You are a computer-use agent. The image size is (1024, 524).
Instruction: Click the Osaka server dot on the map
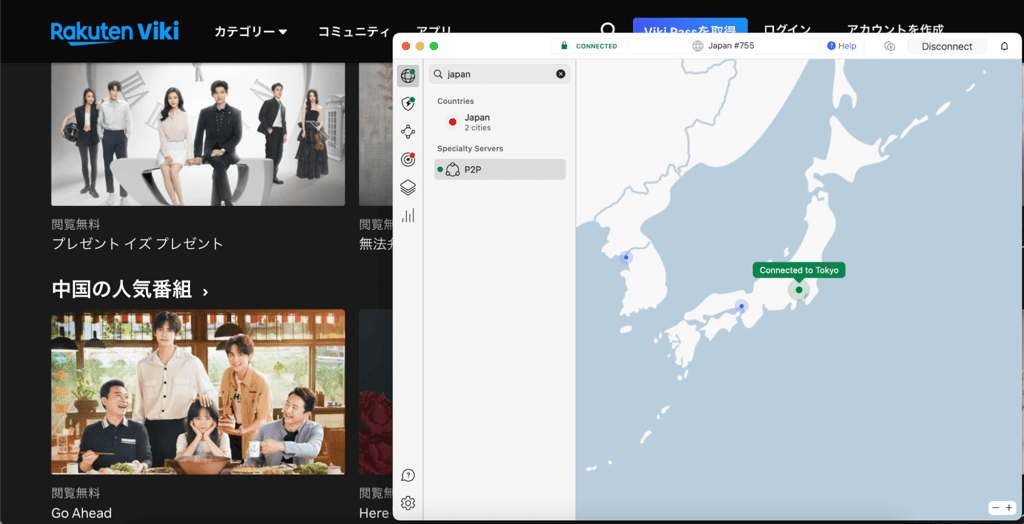tap(741, 306)
